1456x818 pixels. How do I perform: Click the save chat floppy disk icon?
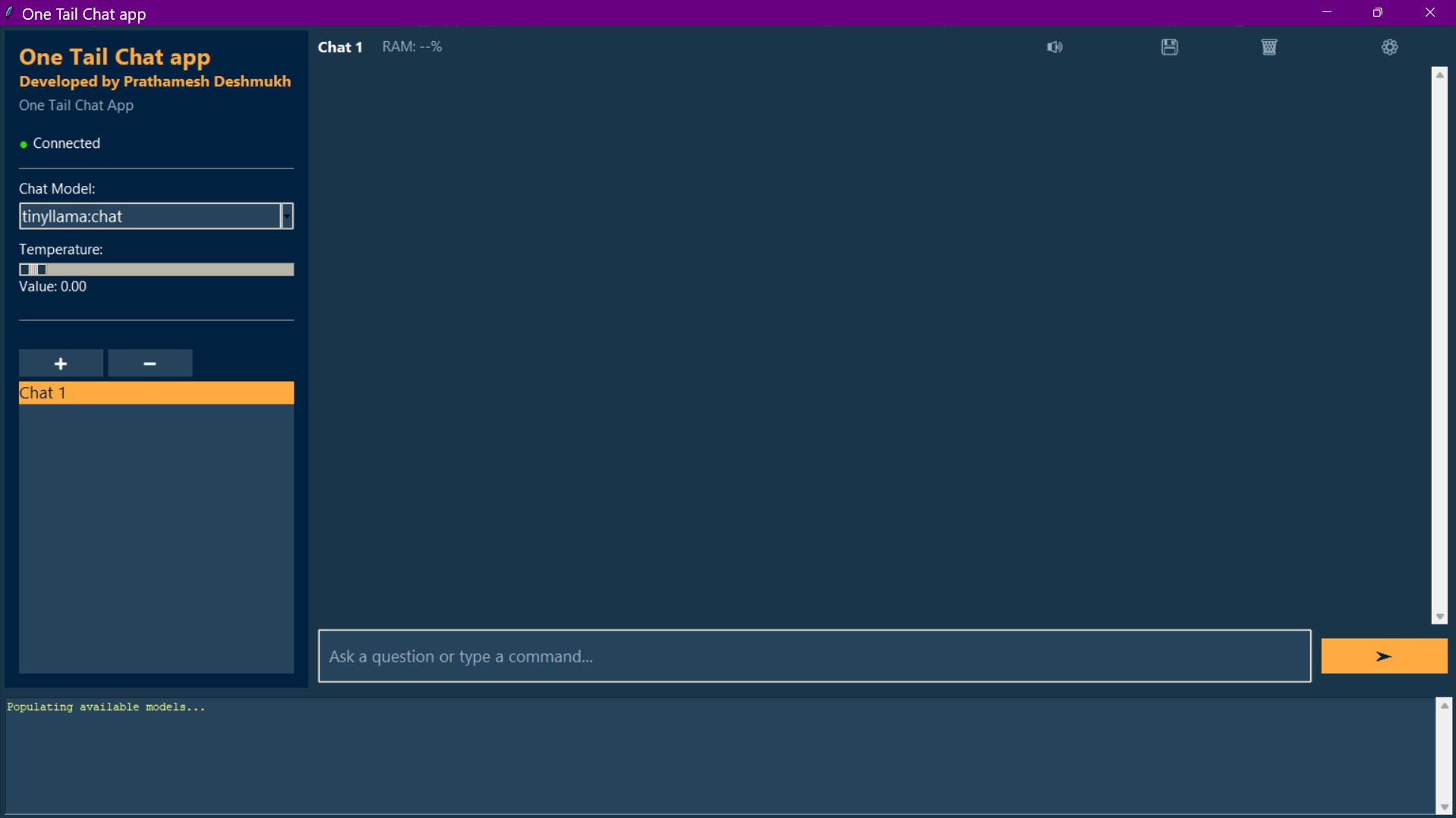1170,47
